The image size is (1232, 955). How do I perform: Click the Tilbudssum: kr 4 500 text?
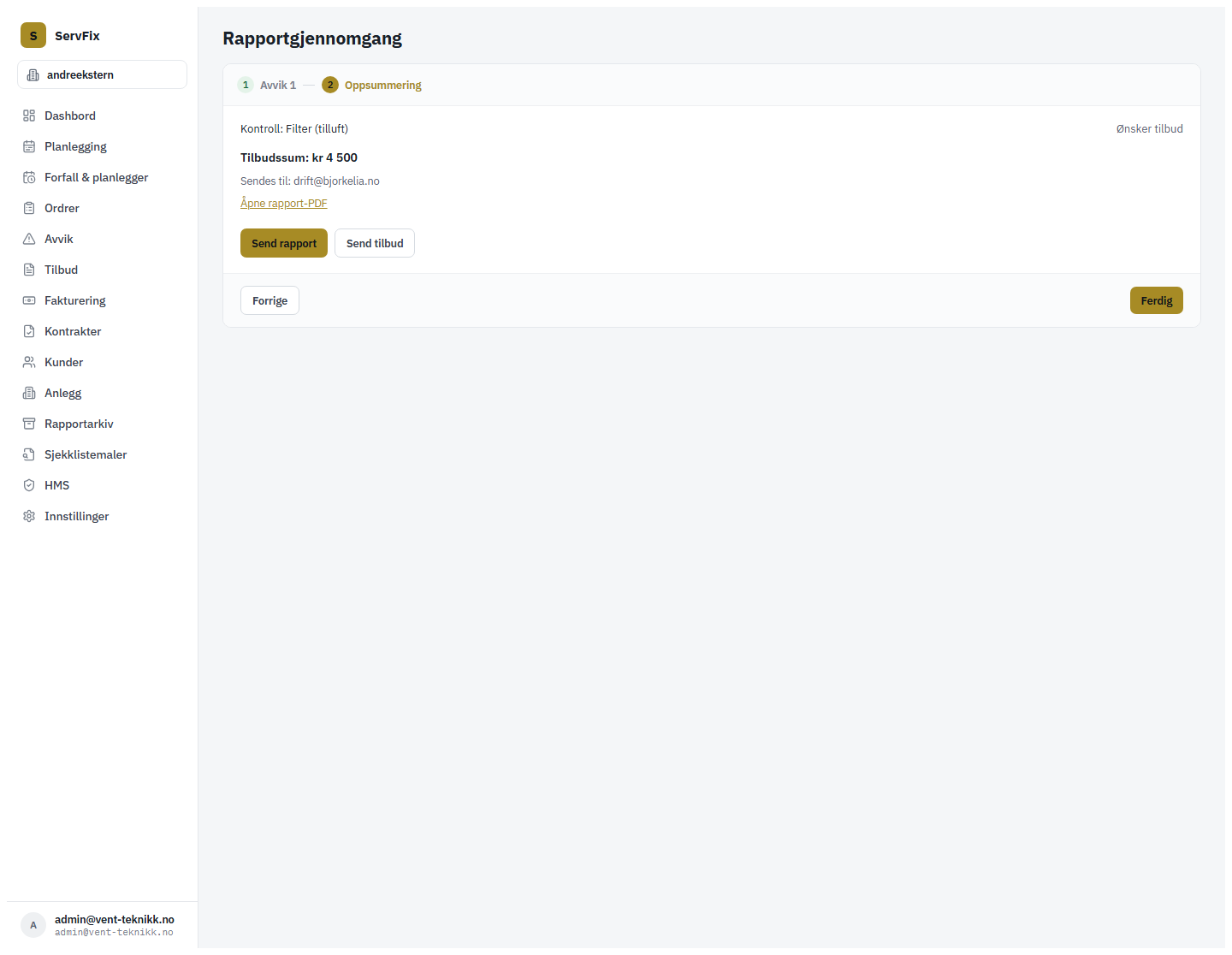point(299,157)
